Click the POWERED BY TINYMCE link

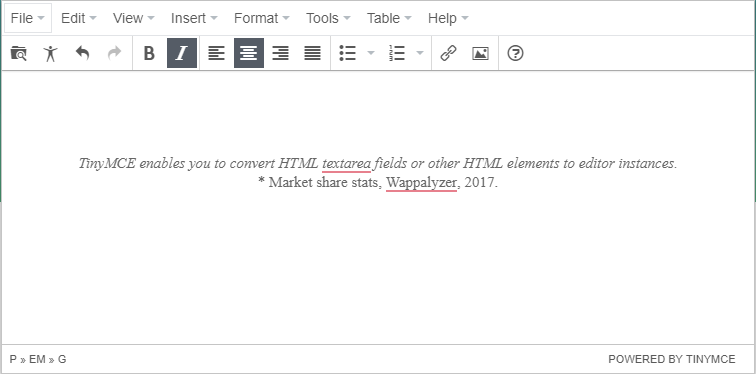click(672, 360)
